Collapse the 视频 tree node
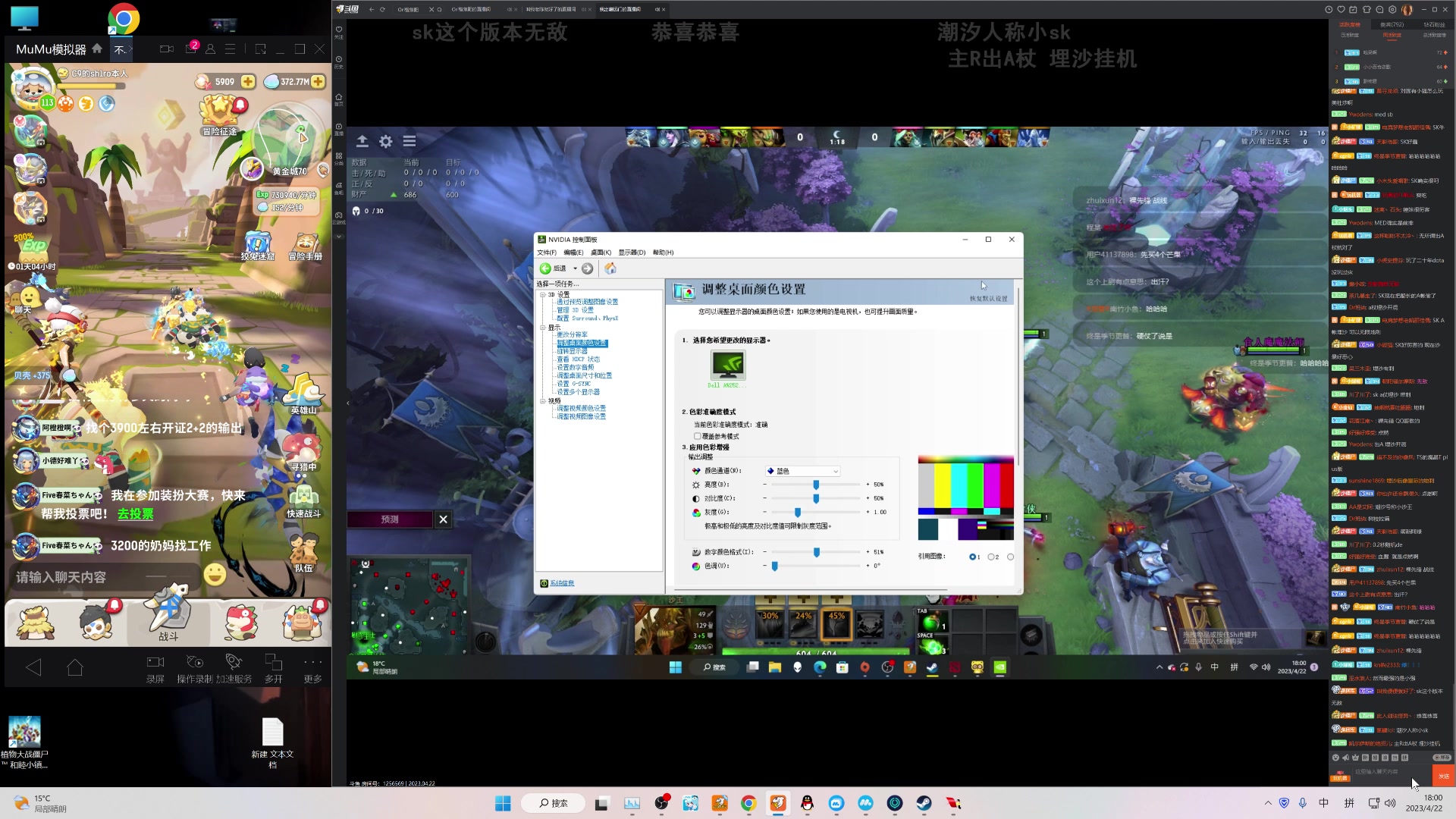Image resolution: width=1456 pixels, height=819 pixels. coord(543,401)
